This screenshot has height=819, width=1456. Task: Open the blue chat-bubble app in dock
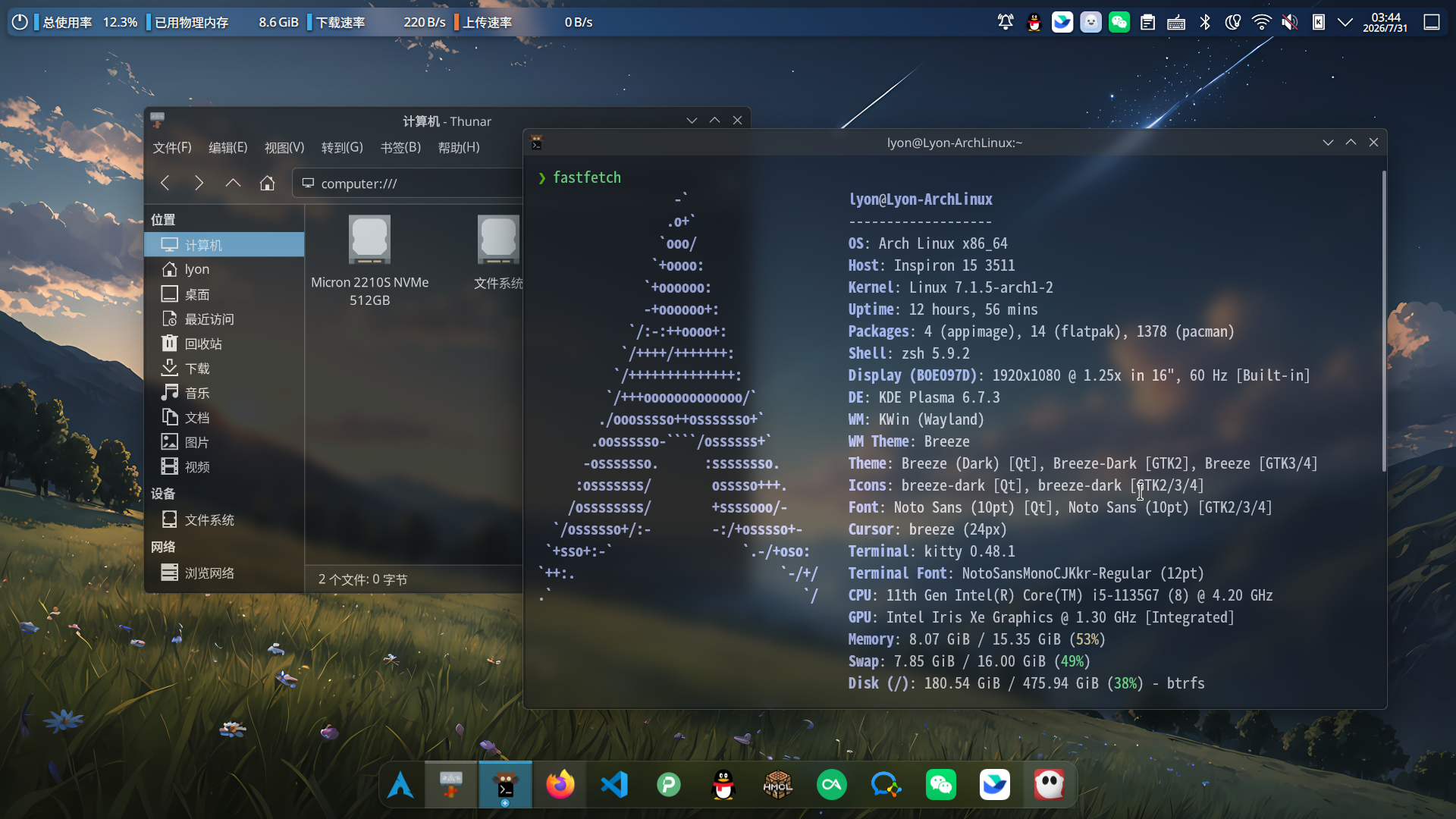pos(886,785)
